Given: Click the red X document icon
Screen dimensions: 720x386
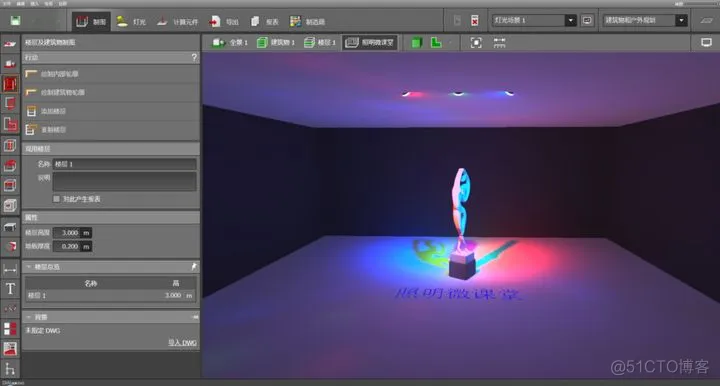Looking at the screenshot, I should point(475,21).
